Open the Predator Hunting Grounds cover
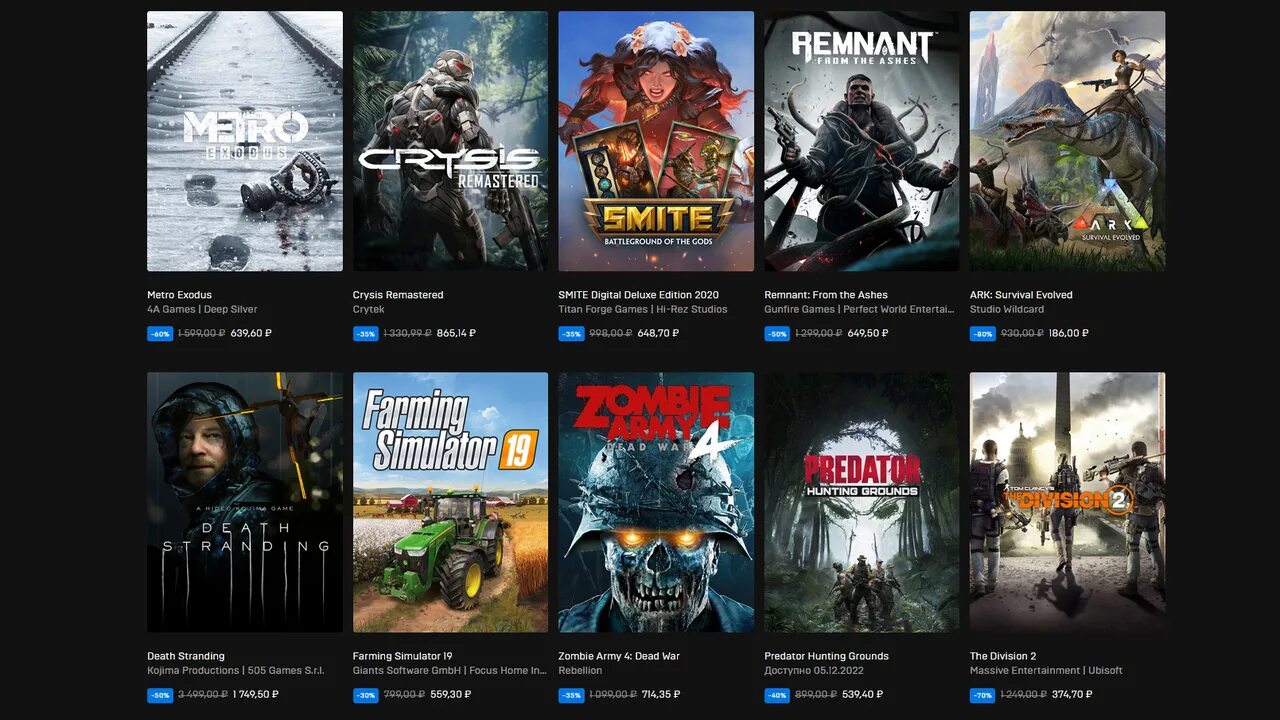 pyautogui.click(x=862, y=502)
